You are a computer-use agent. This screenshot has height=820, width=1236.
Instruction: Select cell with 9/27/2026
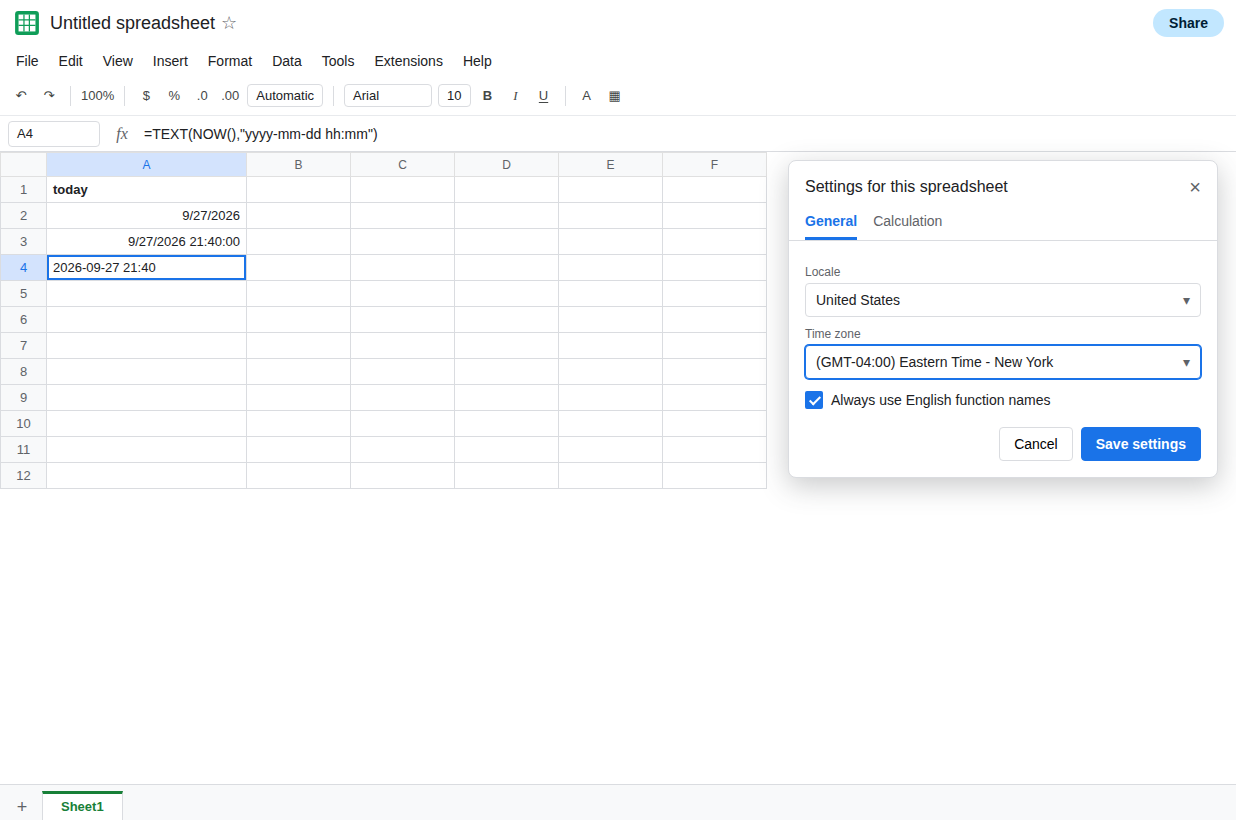(x=146, y=216)
